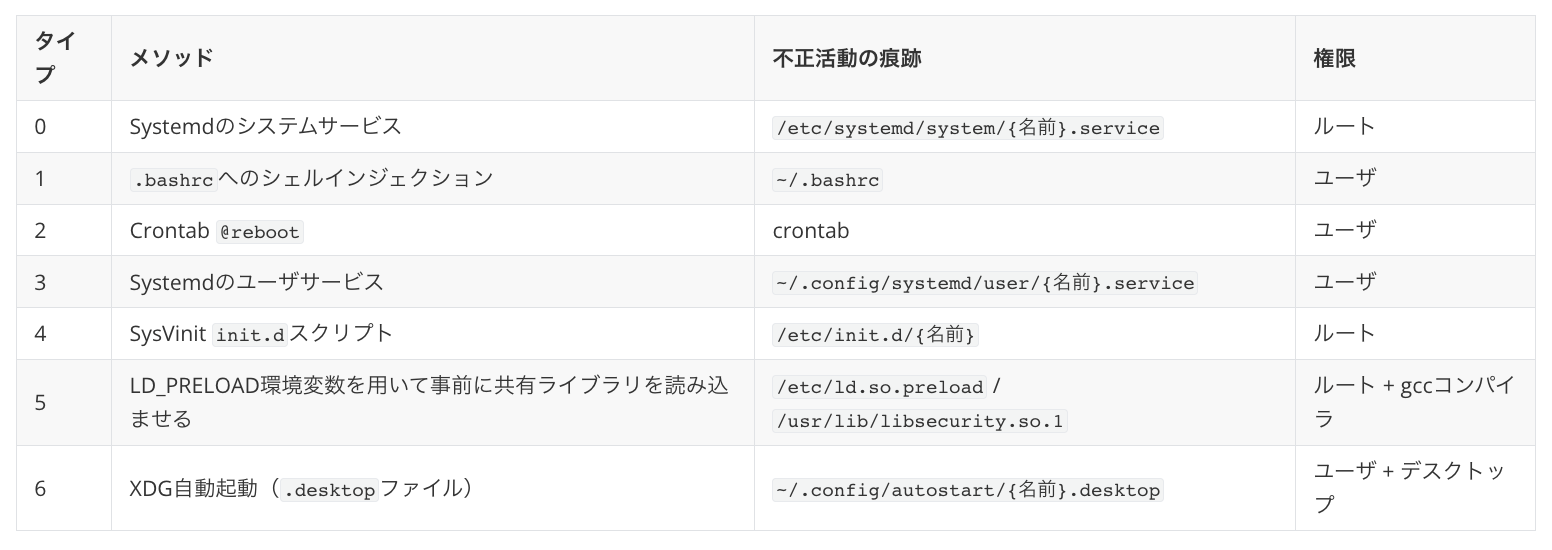Click the ~/.config/systemd/user service path
Image resolution: width=1552 pixels, height=550 pixels.
pos(984,283)
